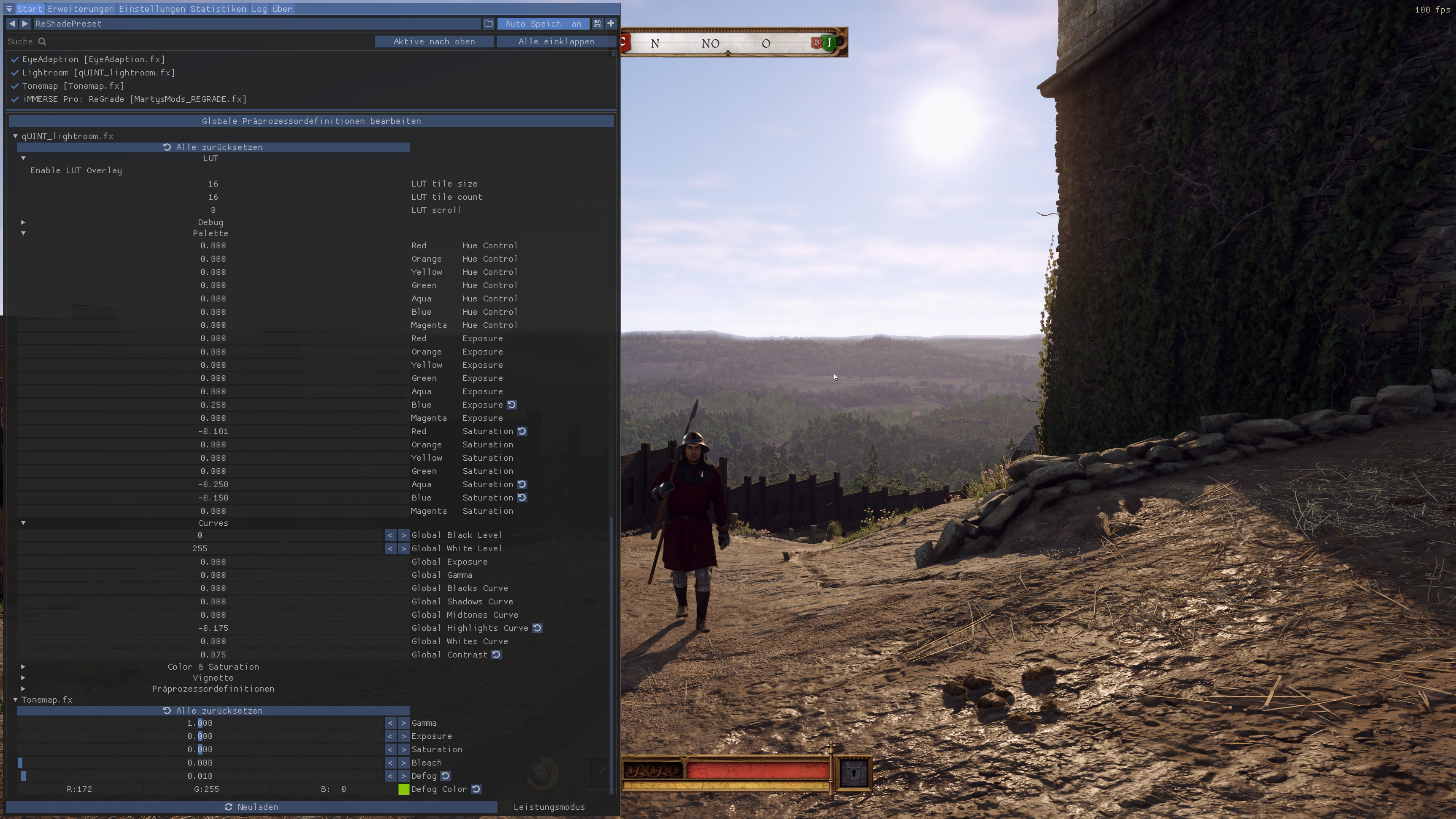Open the preset folder browse icon
This screenshot has width=1456, height=819.
[x=488, y=23]
